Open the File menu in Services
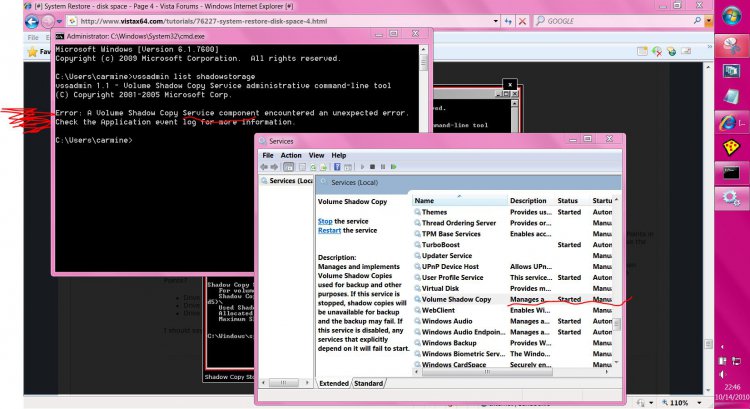Screen dimensions: 750x409 click(268, 155)
